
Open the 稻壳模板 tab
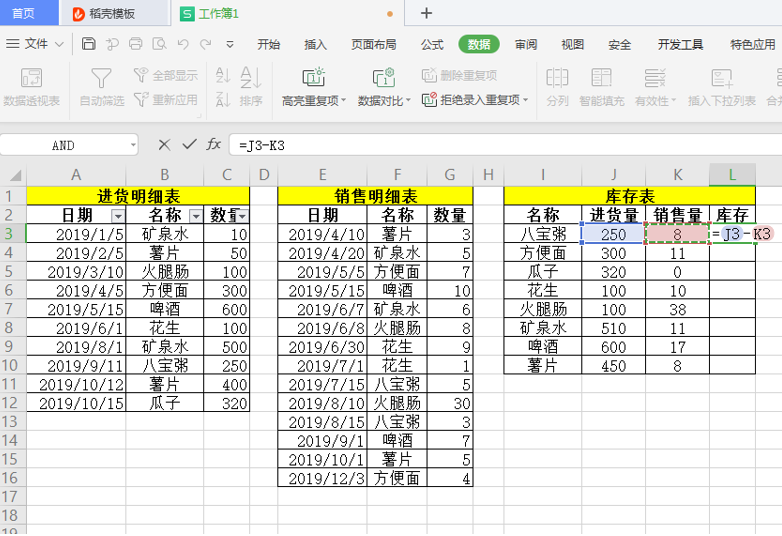(x=114, y=13)
